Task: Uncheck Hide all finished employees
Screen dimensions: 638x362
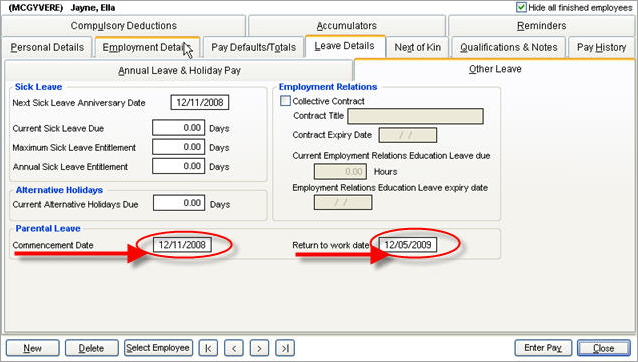Action: (x=521, y=7)
